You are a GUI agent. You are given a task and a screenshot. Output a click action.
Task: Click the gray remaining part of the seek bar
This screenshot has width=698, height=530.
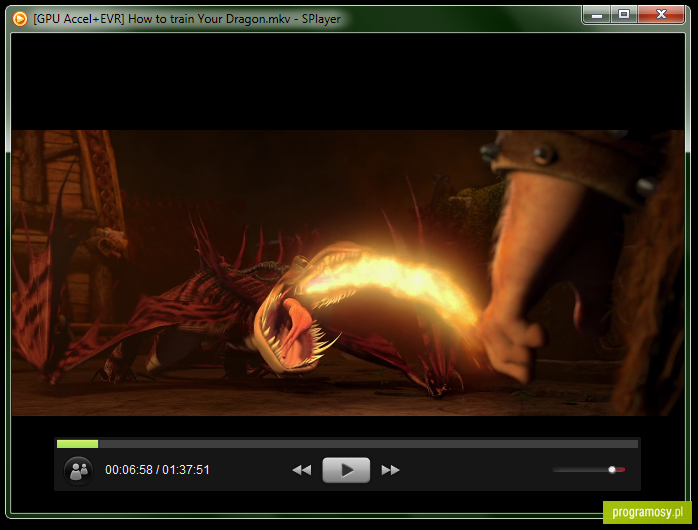(368, 444)
